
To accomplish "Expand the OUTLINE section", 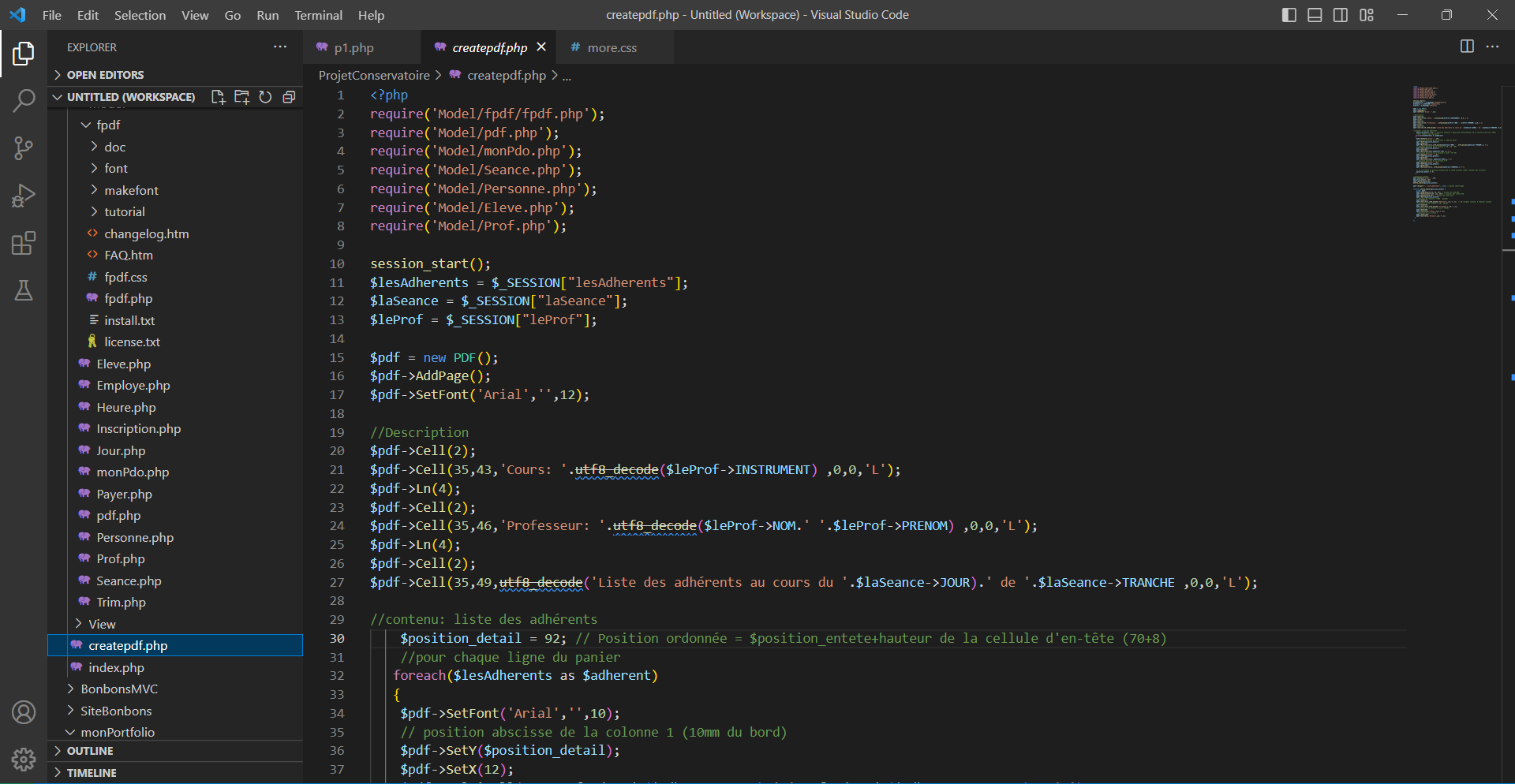I will [90, 751].
